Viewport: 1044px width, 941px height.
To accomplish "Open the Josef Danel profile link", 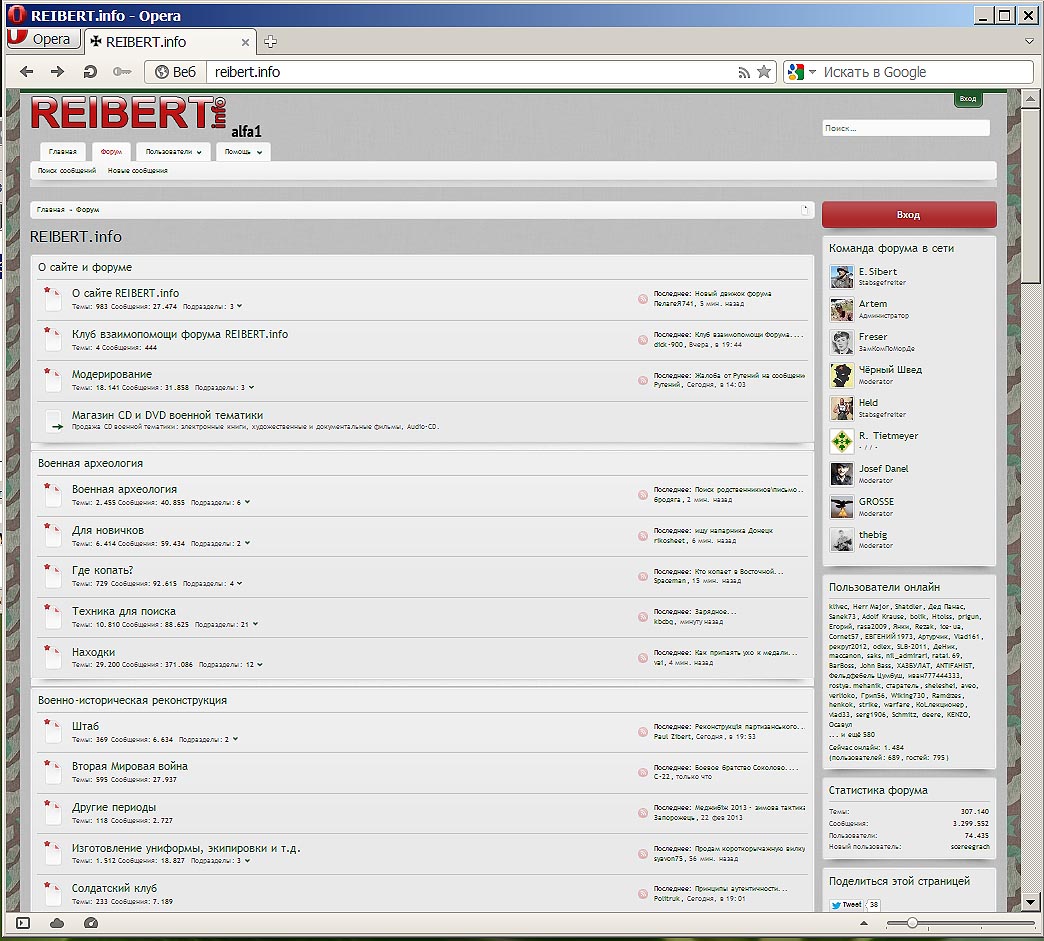I will pyautogui.click(x=883, y=469).
